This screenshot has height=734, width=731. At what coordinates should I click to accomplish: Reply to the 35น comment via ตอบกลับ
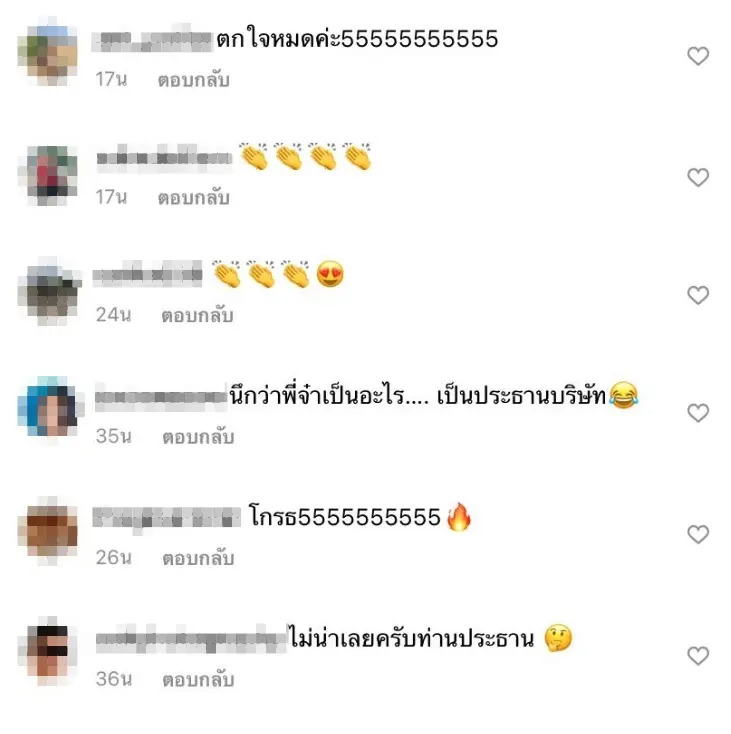198,437
